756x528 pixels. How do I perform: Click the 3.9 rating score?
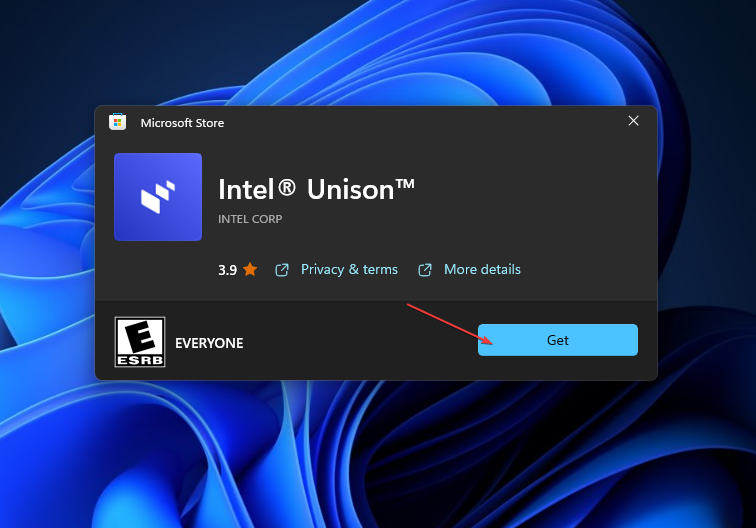pos(227,270)
